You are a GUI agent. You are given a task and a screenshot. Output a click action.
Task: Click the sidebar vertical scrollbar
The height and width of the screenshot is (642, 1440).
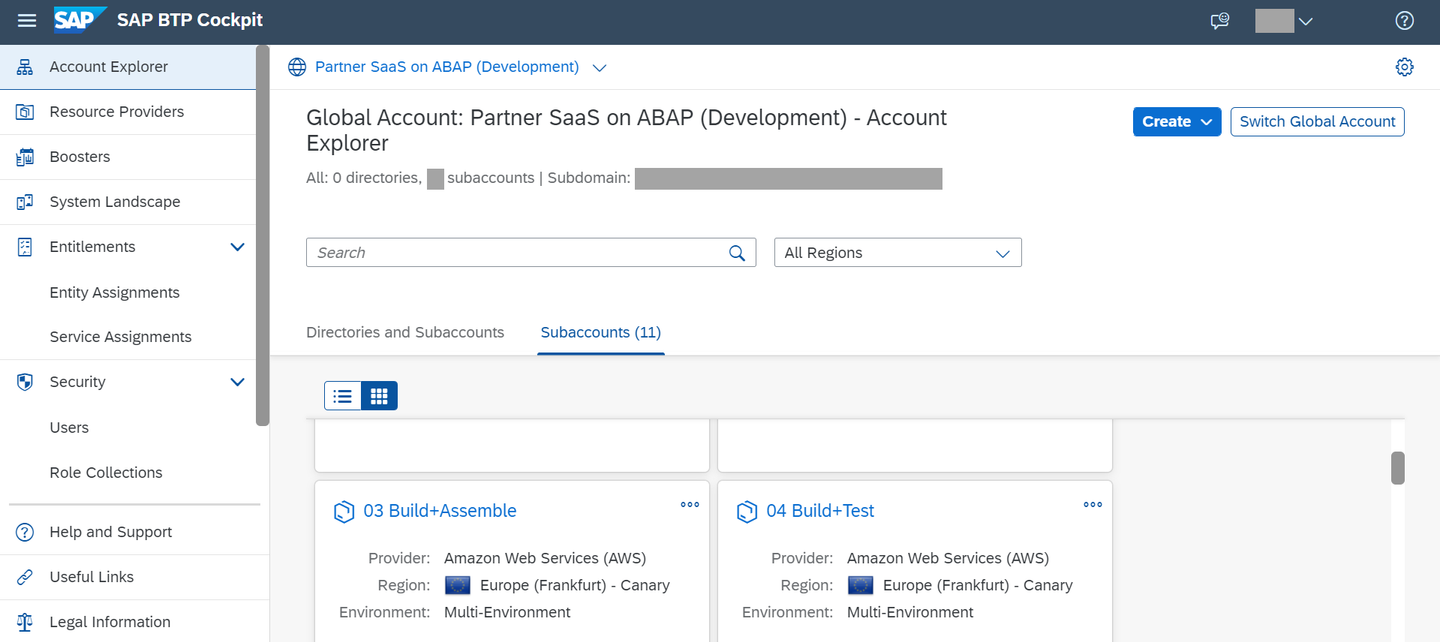[x=263, y=236]
